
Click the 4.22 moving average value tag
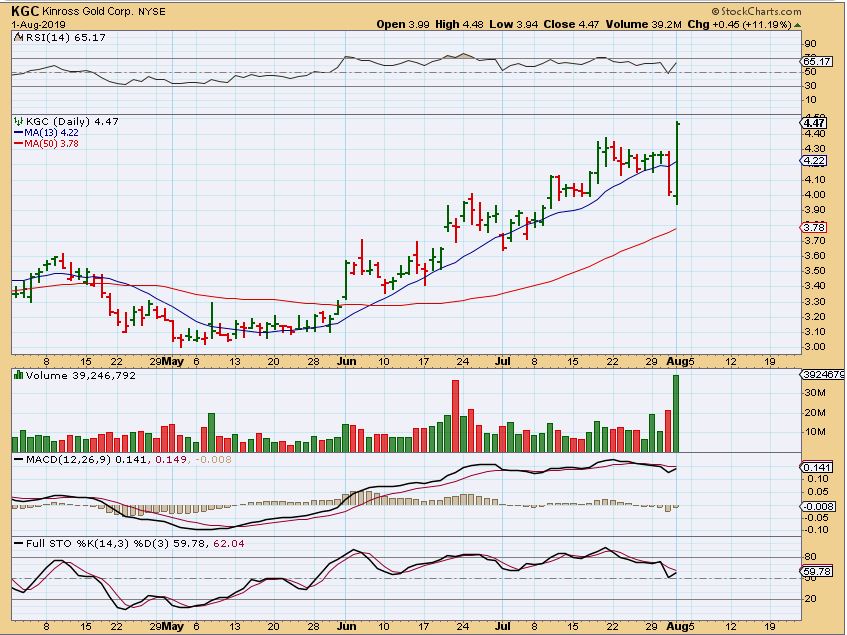(815, 161)
